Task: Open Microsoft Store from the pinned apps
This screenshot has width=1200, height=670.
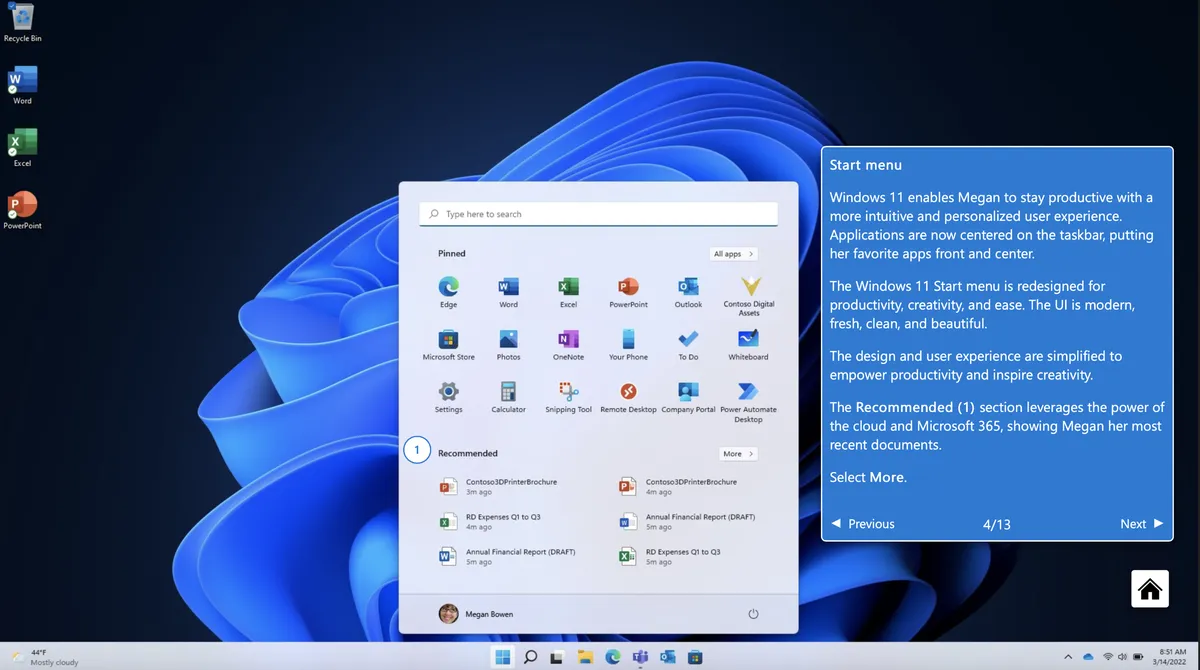Action: (448, 344)
